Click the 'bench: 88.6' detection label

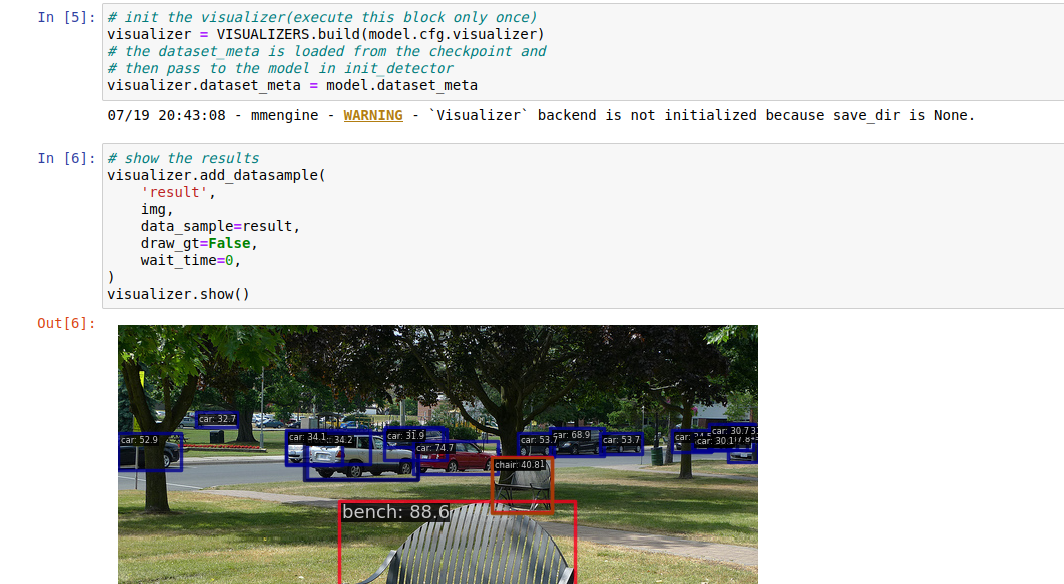(x=395, y=511)
